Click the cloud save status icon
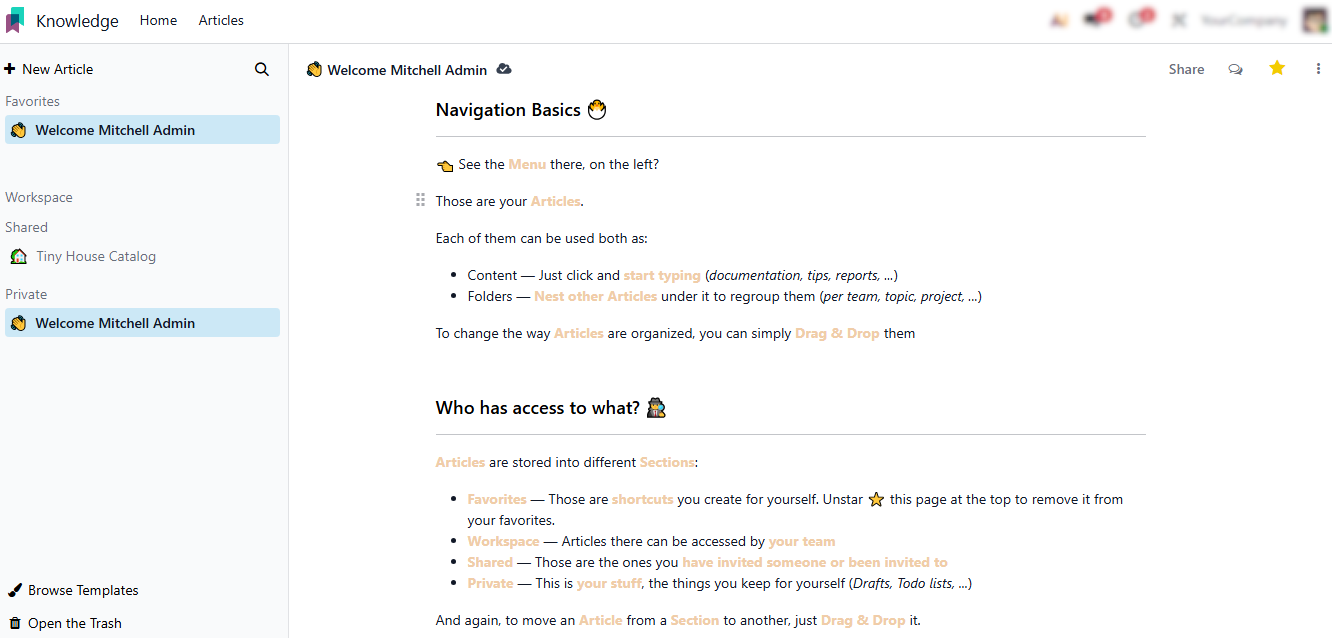The image size is (1332, 638). [504, 69]
